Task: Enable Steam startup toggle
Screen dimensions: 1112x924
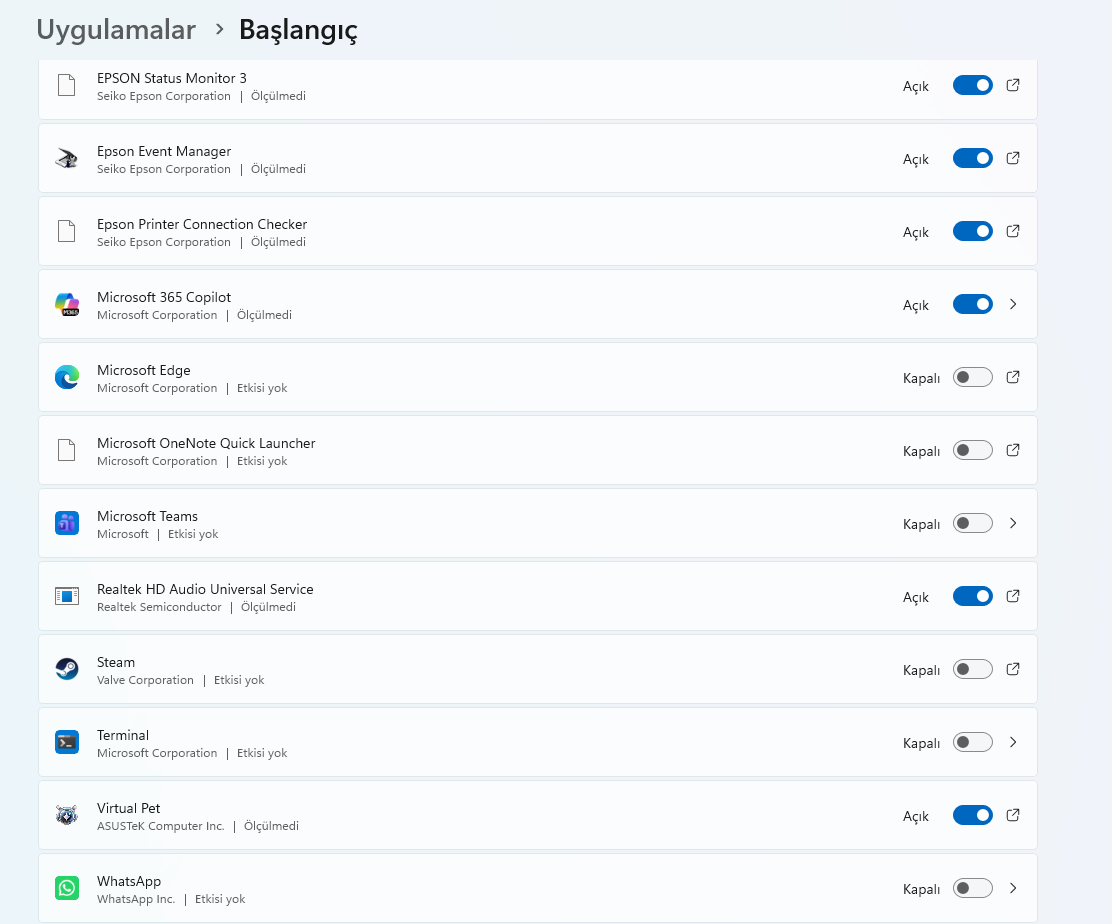Action: coord(972,669)
